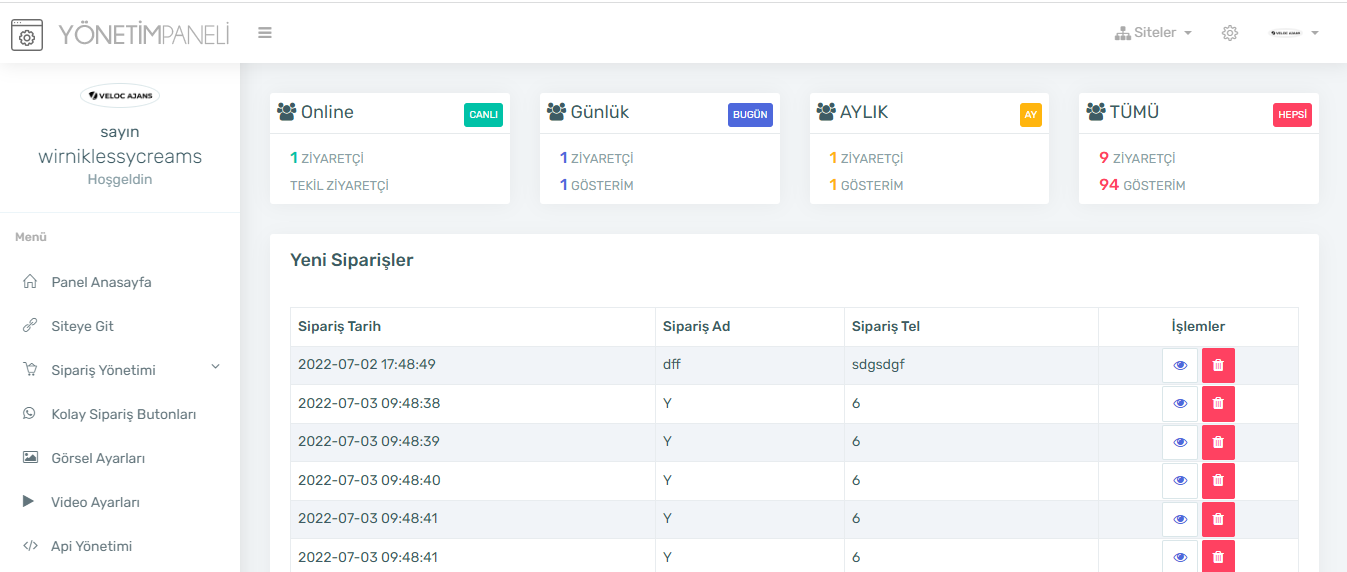Click the AY badge on AYLIK card
1347x572 pixels.
click(x=1030, y=115)
